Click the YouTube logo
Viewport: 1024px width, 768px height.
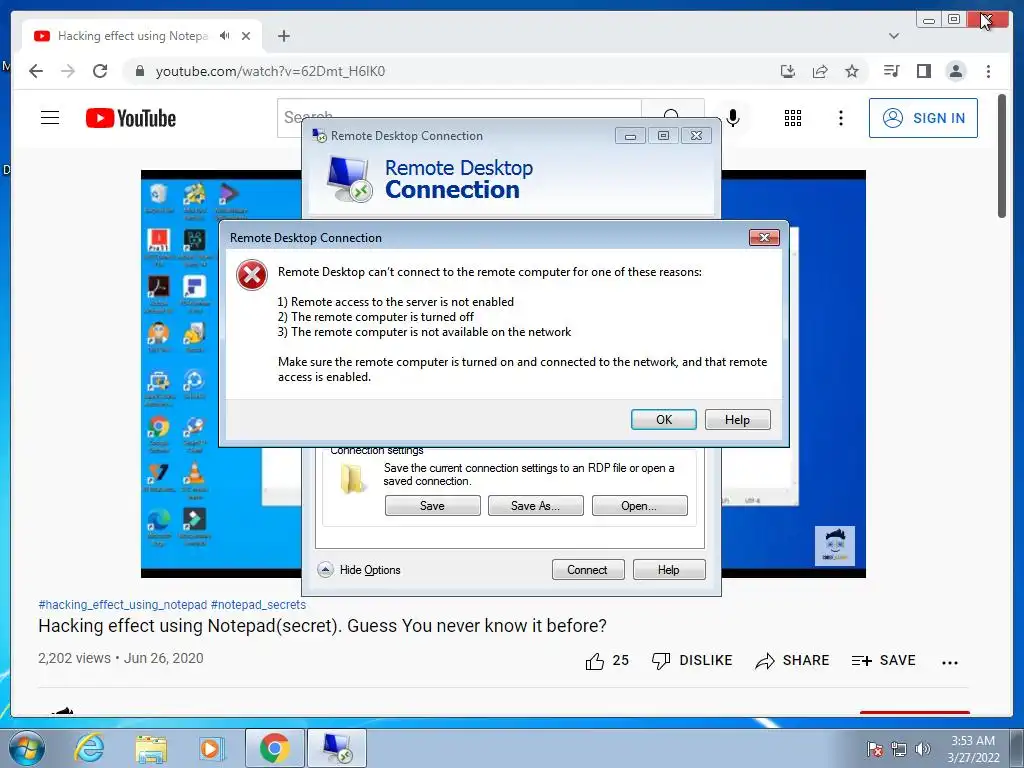coord(131,118)
